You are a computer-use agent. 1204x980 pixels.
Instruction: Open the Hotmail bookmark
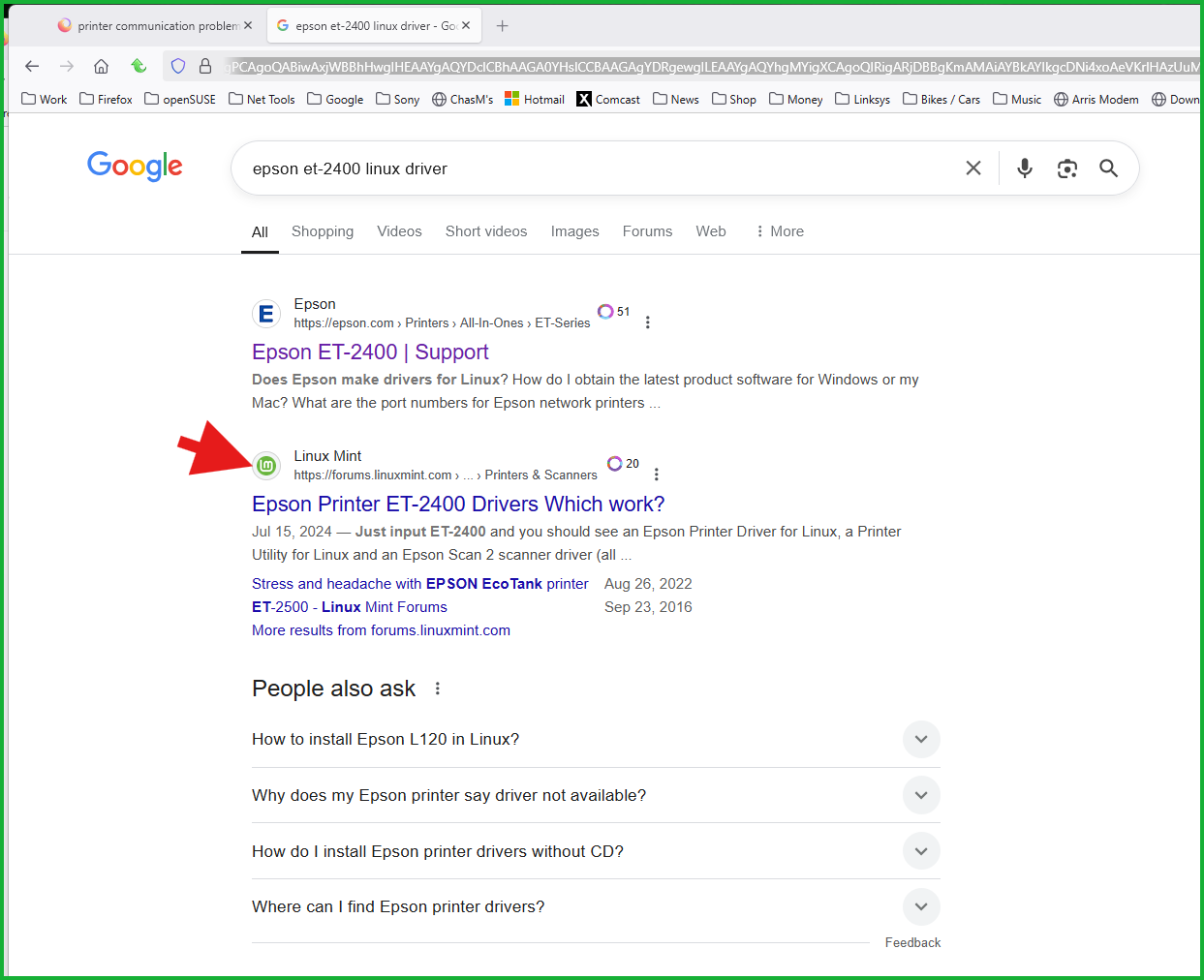[535, 99]
